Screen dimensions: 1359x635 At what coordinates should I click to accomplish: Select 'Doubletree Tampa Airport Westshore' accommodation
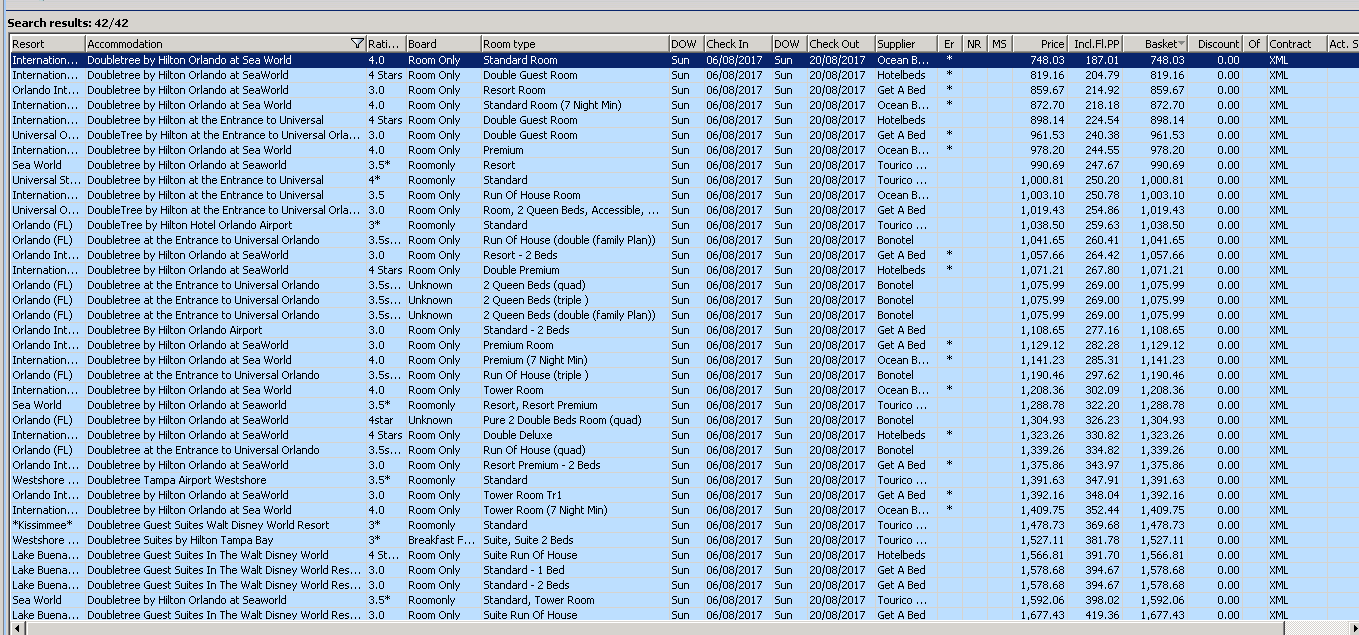pos(225,480)
